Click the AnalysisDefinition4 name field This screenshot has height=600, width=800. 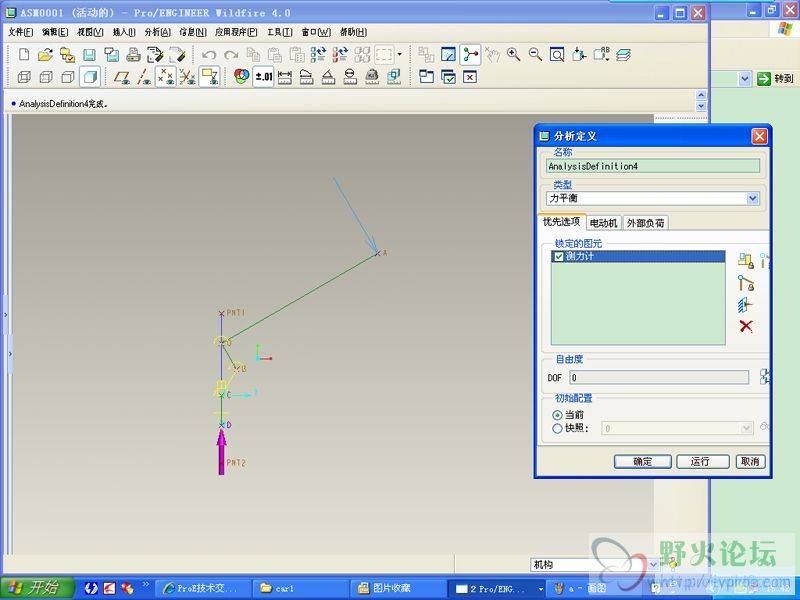[653, 166]
